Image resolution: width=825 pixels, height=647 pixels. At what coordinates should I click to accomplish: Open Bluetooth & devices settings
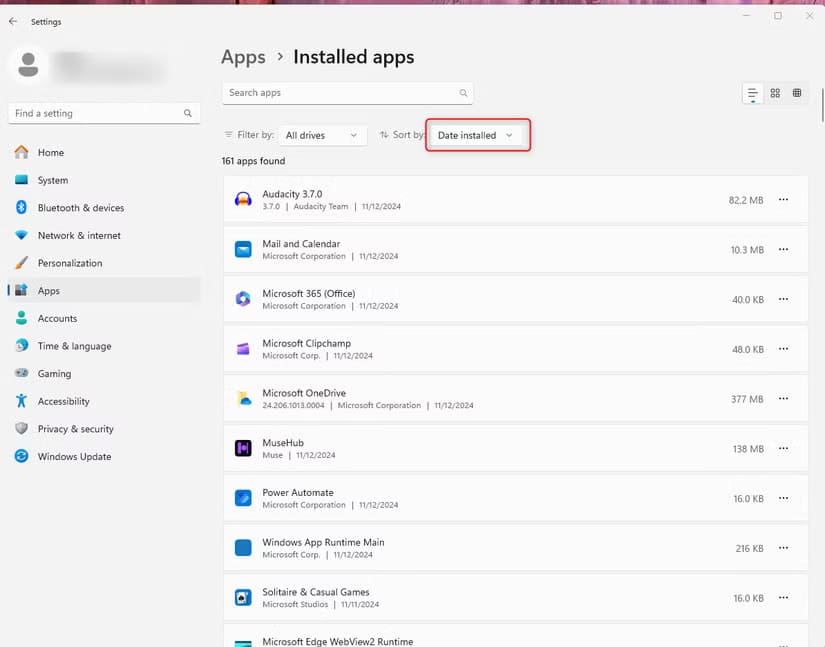[104, 208]
